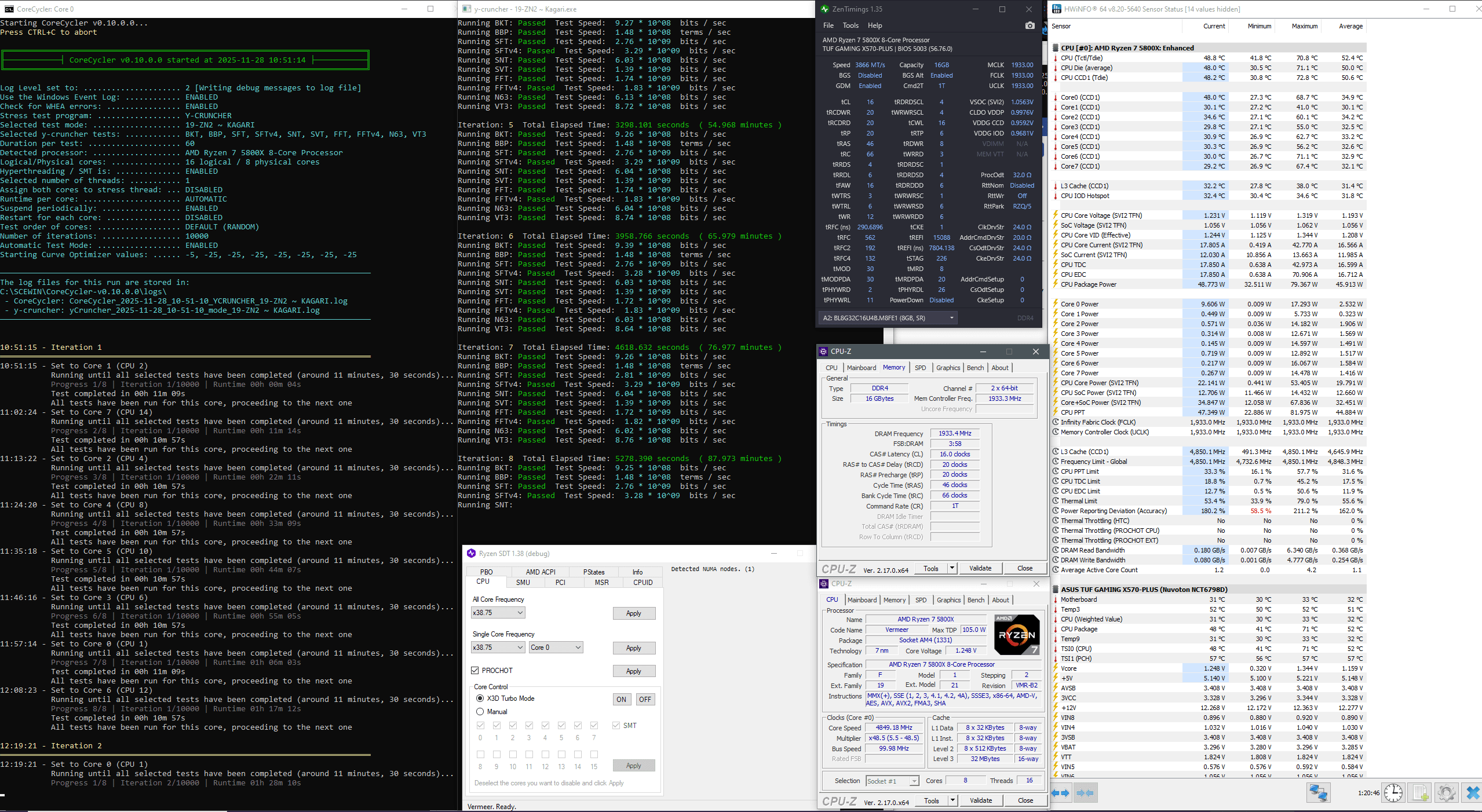
Task: Select the Manual core control radio
Action: pyautogui.click(x=480, y=712)
